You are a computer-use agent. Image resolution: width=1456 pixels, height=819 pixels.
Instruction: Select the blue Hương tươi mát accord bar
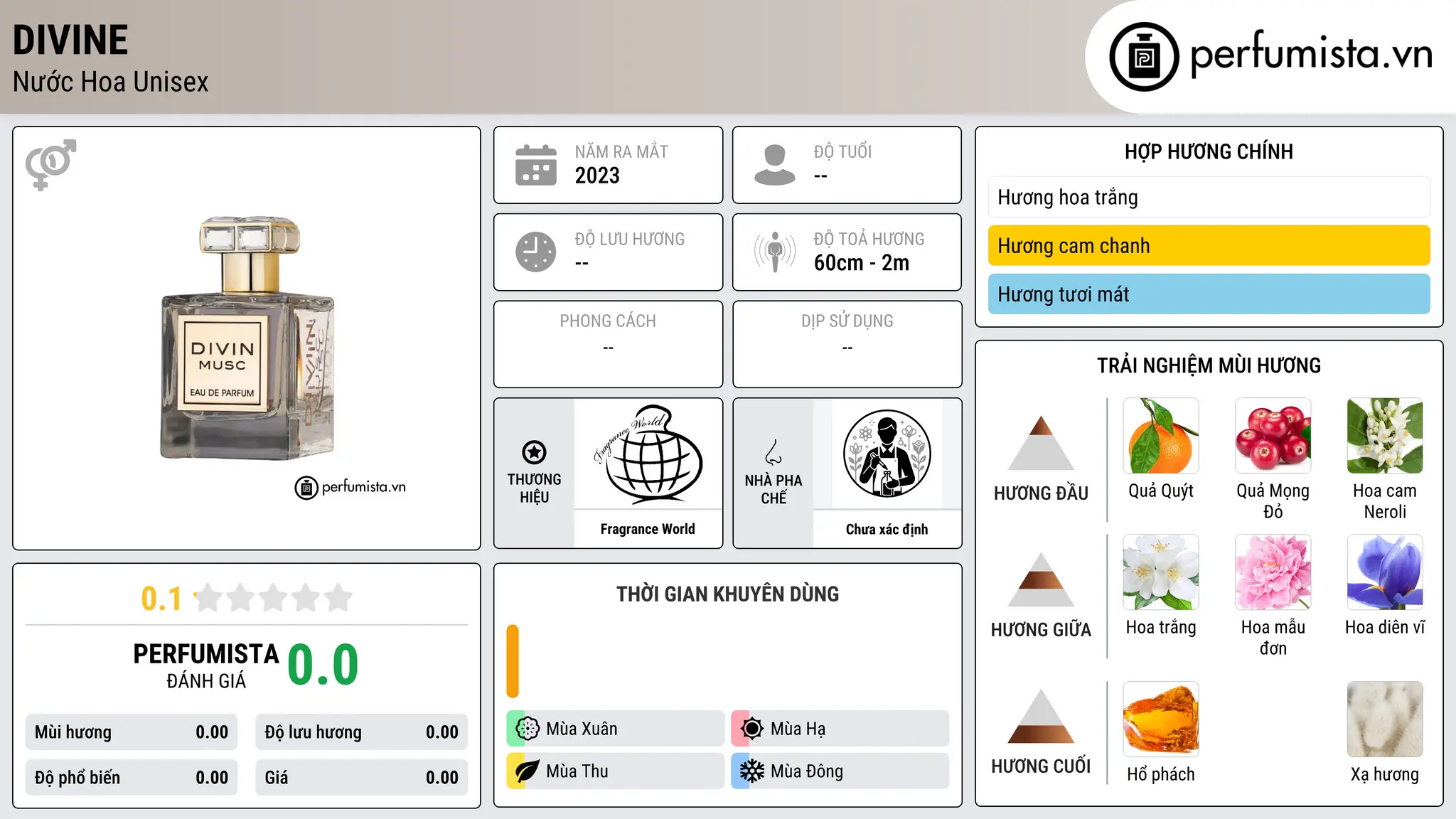(1209, 294)
